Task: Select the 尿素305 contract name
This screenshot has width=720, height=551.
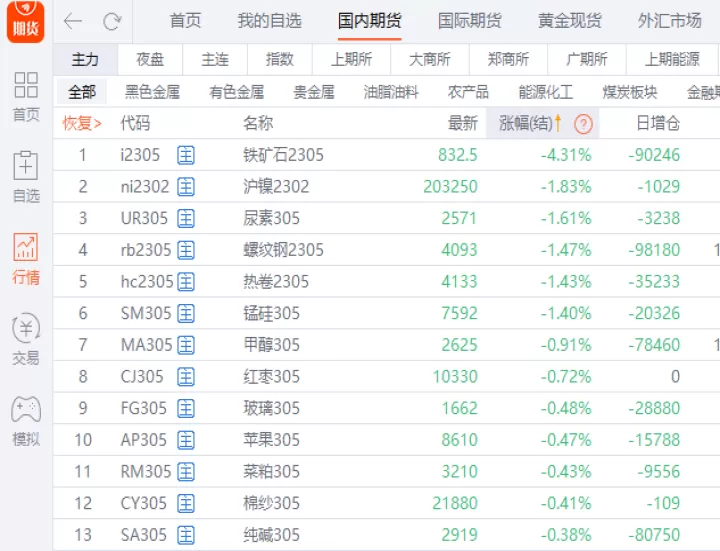Action: click(271, 219)
